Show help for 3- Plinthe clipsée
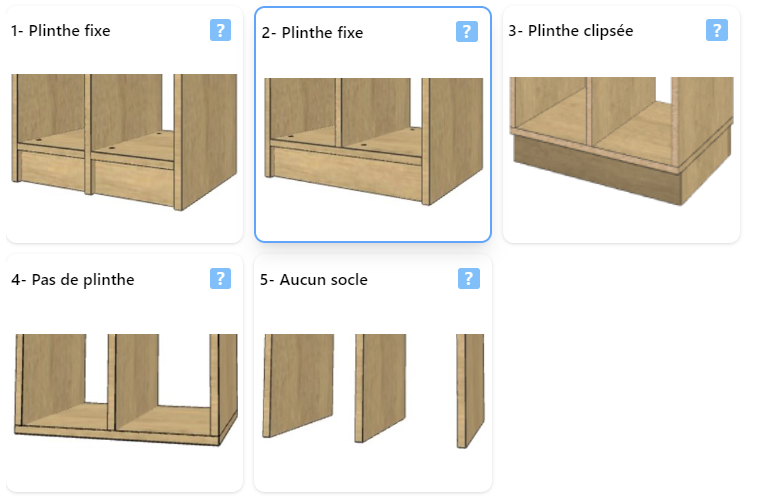The image size is (769, 502). (717, 30)
